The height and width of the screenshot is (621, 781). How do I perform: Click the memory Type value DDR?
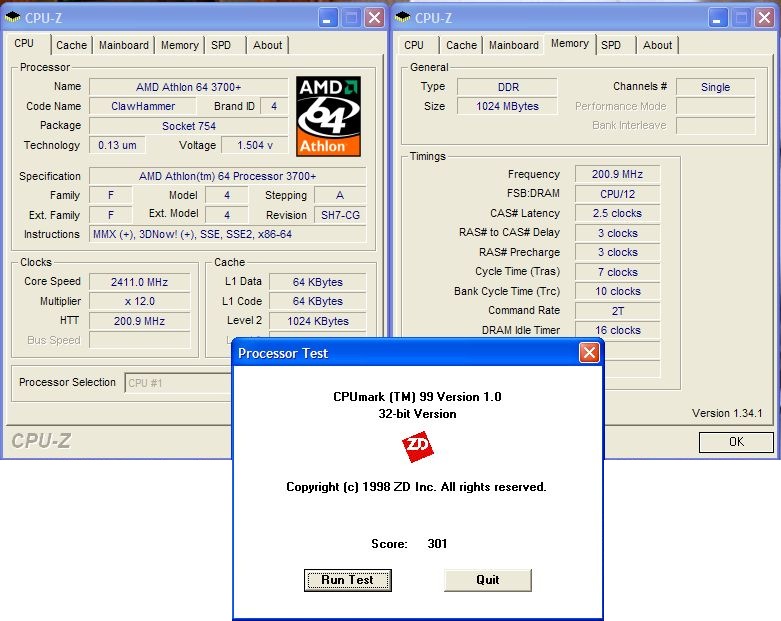click(x=508, y=87)
